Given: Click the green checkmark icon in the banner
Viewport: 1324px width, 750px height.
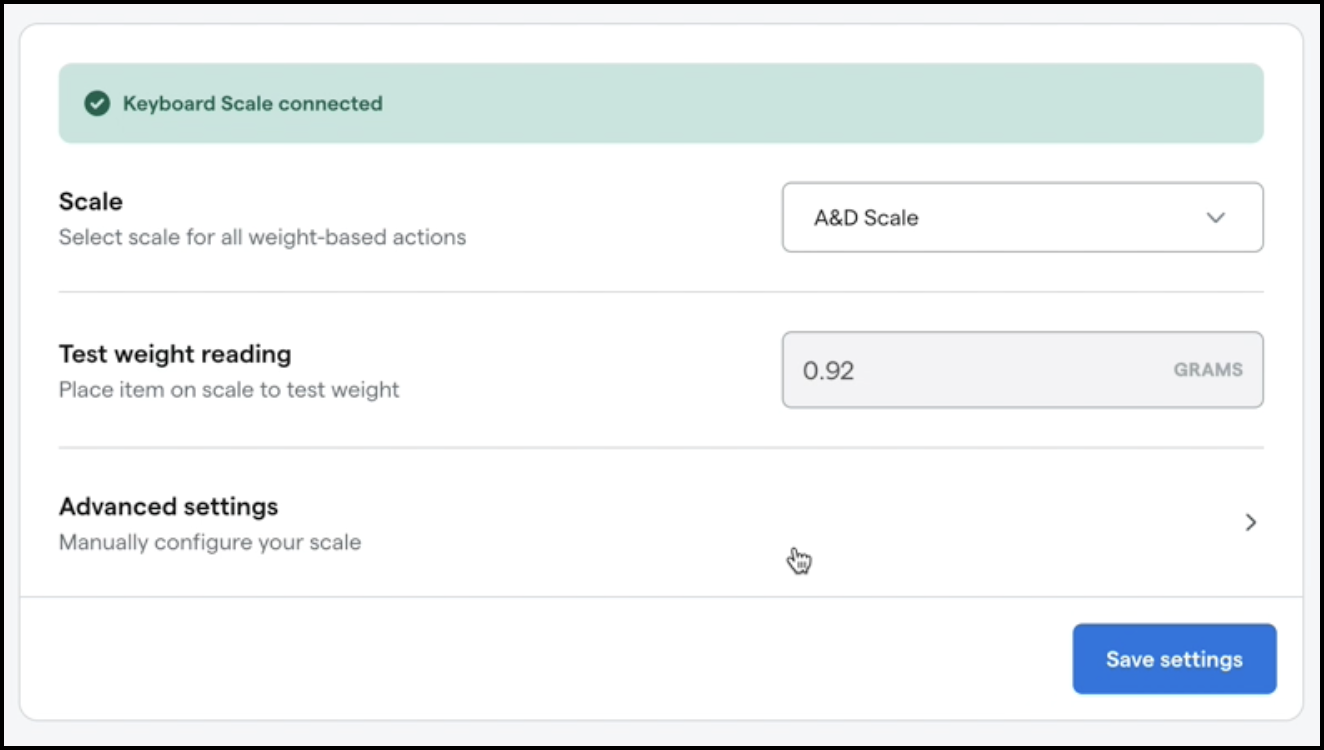Looking at the screenshot, I should click(x=97, y=103).
